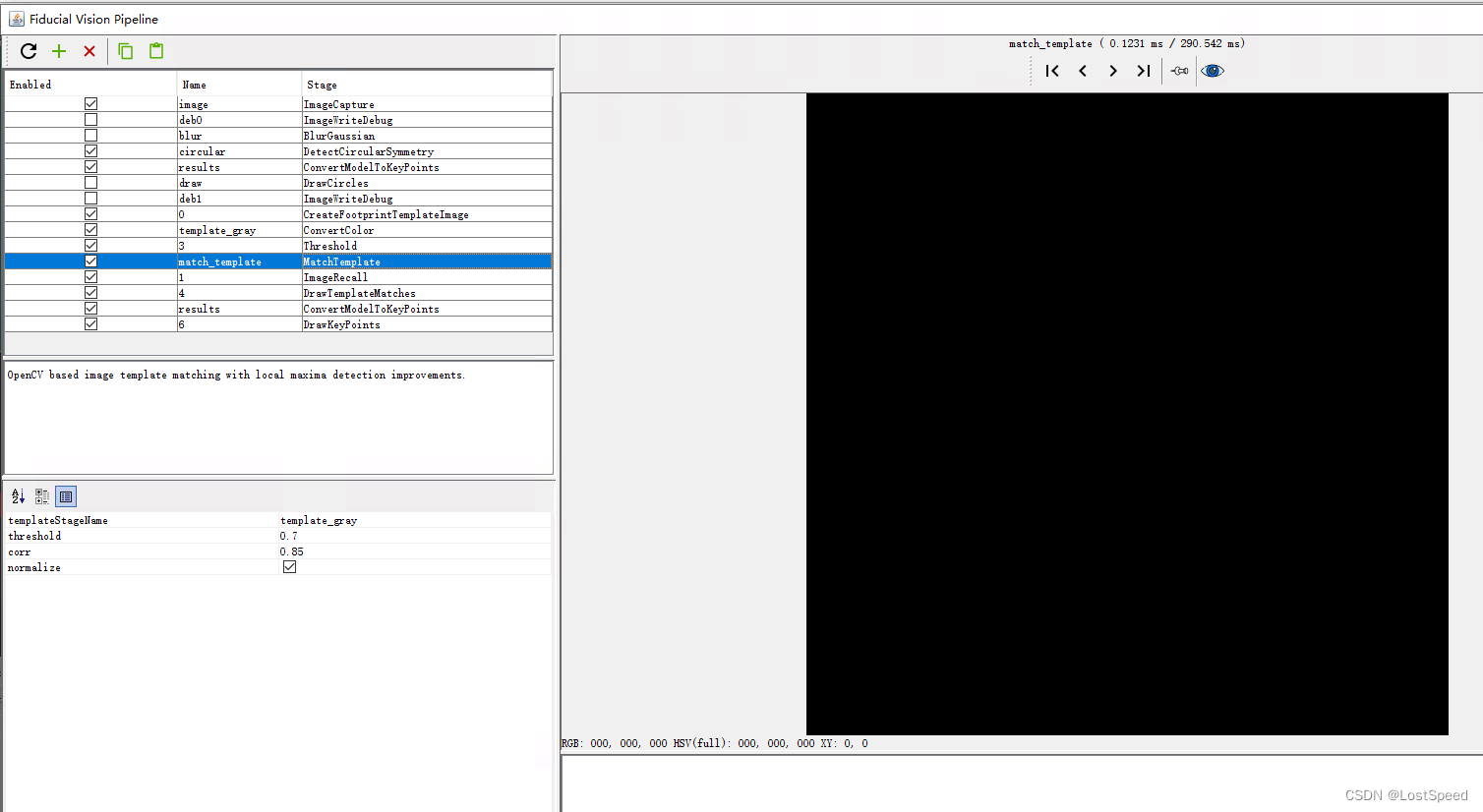Select the ImageRecall stage cell
This screenshot has width=1483, height=812.
427,277
